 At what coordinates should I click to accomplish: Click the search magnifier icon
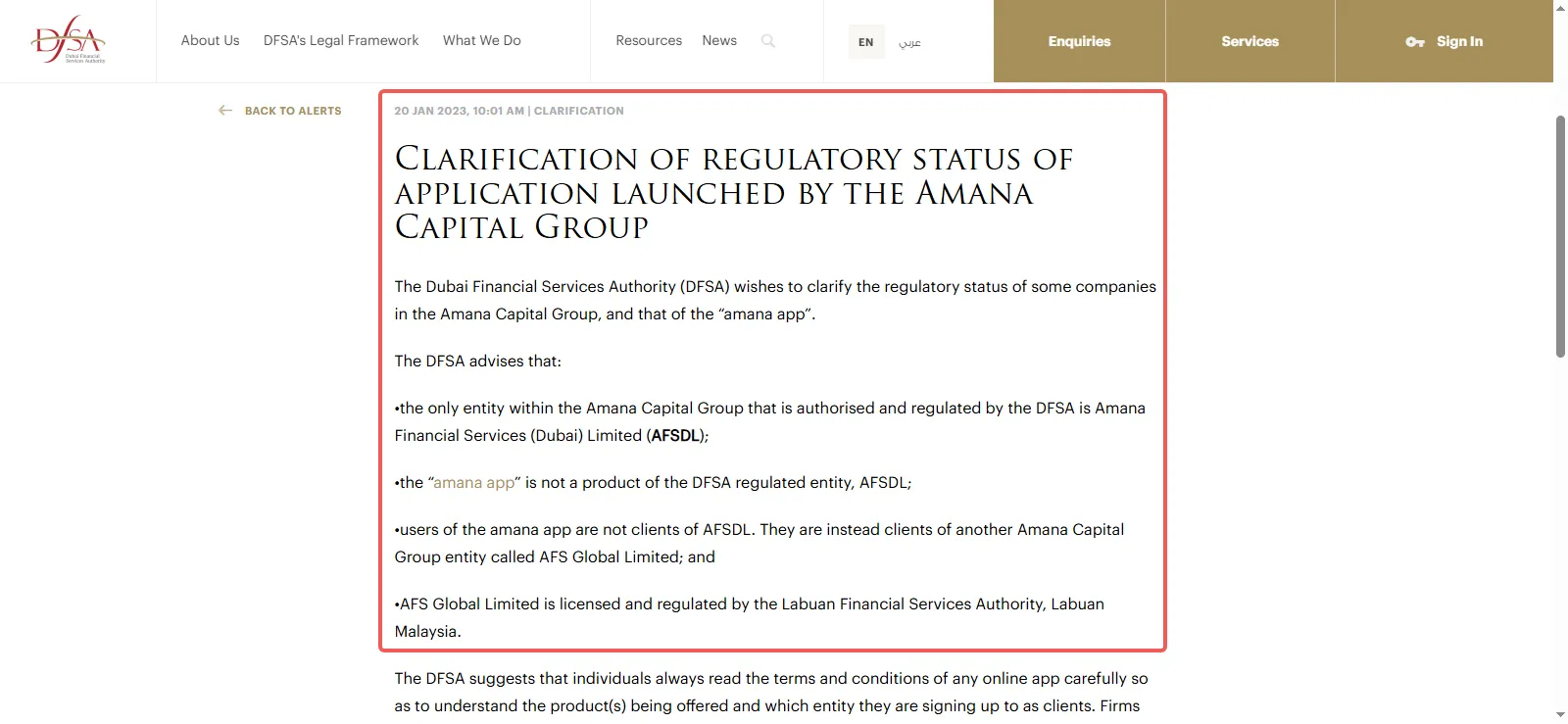tap(768, 41)
